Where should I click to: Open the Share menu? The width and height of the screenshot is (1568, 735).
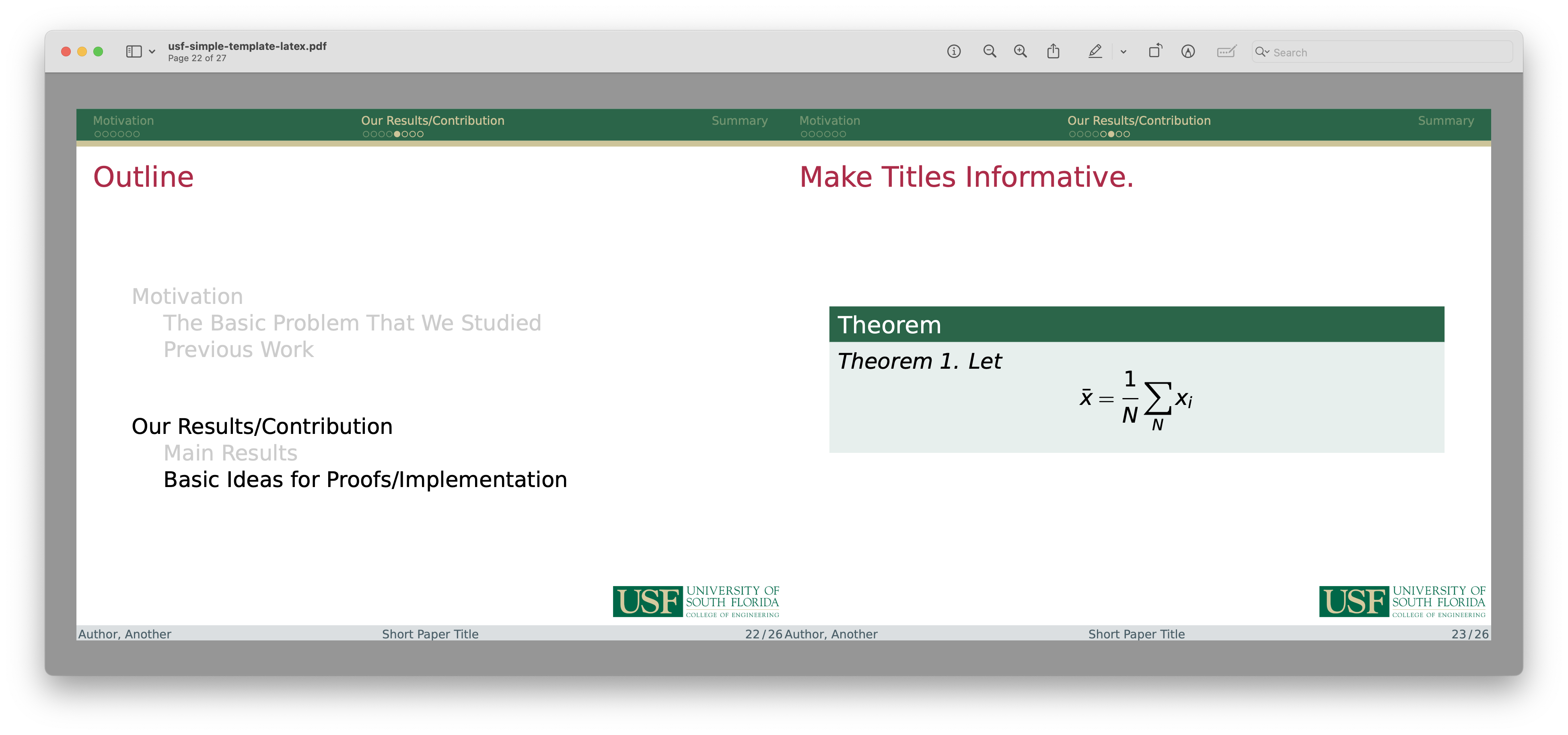click(x=1053, y=52)
